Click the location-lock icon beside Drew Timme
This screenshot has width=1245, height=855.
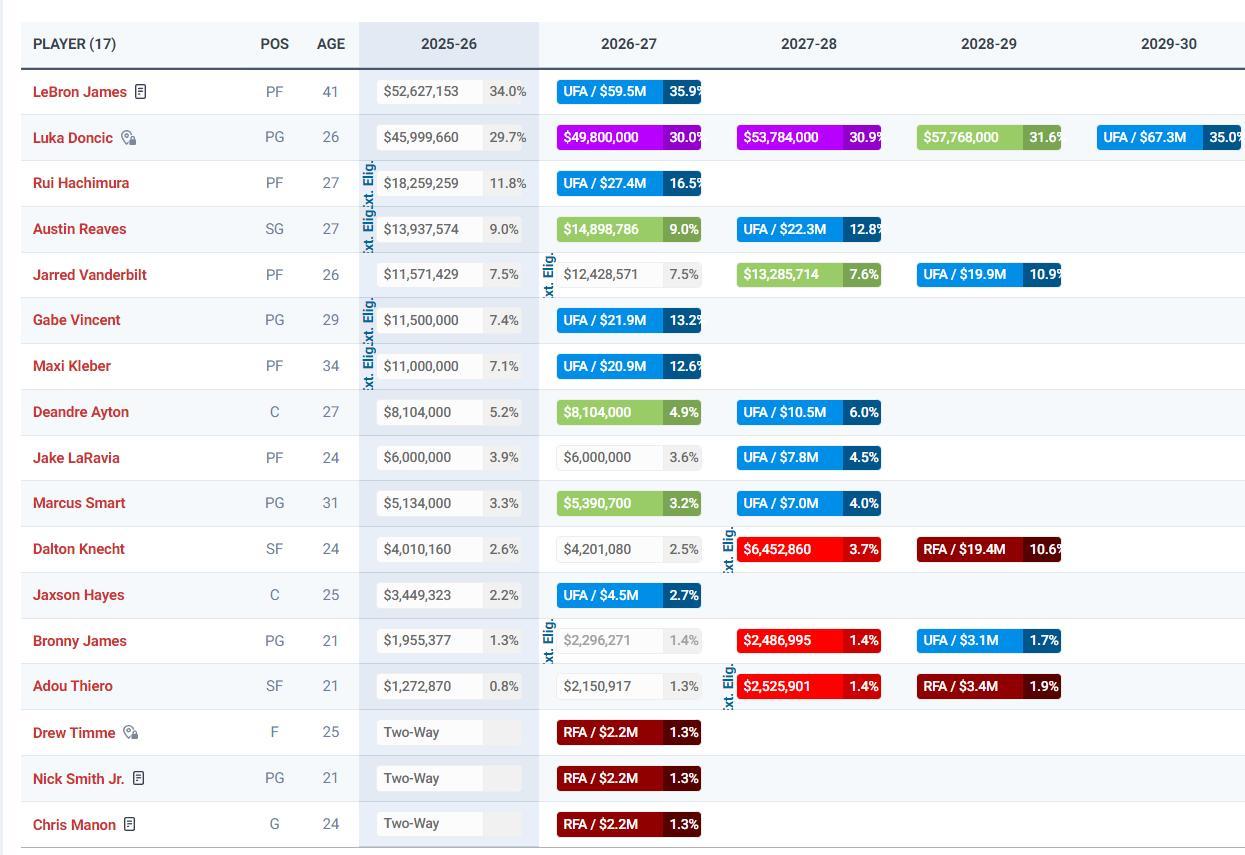131,733
